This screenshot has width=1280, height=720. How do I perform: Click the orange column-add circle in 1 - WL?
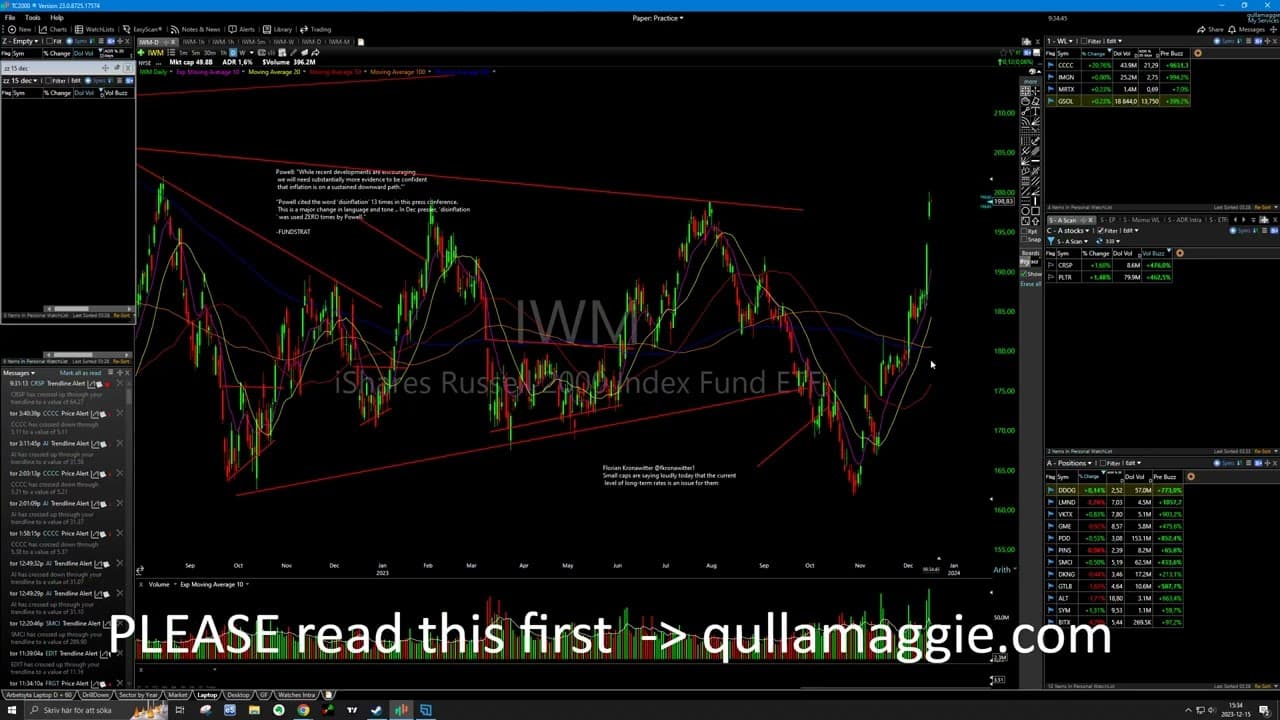(x=1198, y=53)
